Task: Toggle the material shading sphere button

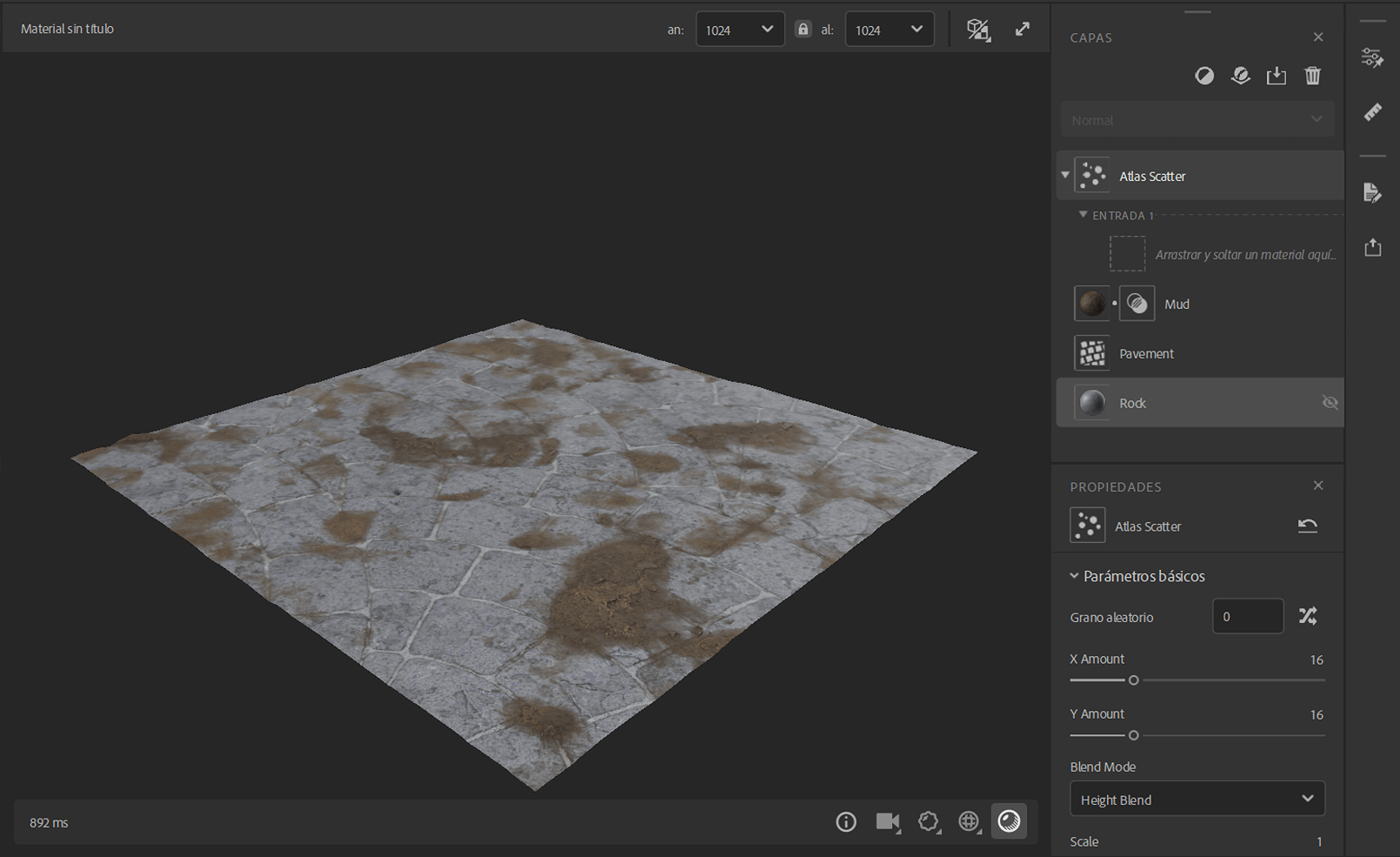Action: (x=1009, y=822)
